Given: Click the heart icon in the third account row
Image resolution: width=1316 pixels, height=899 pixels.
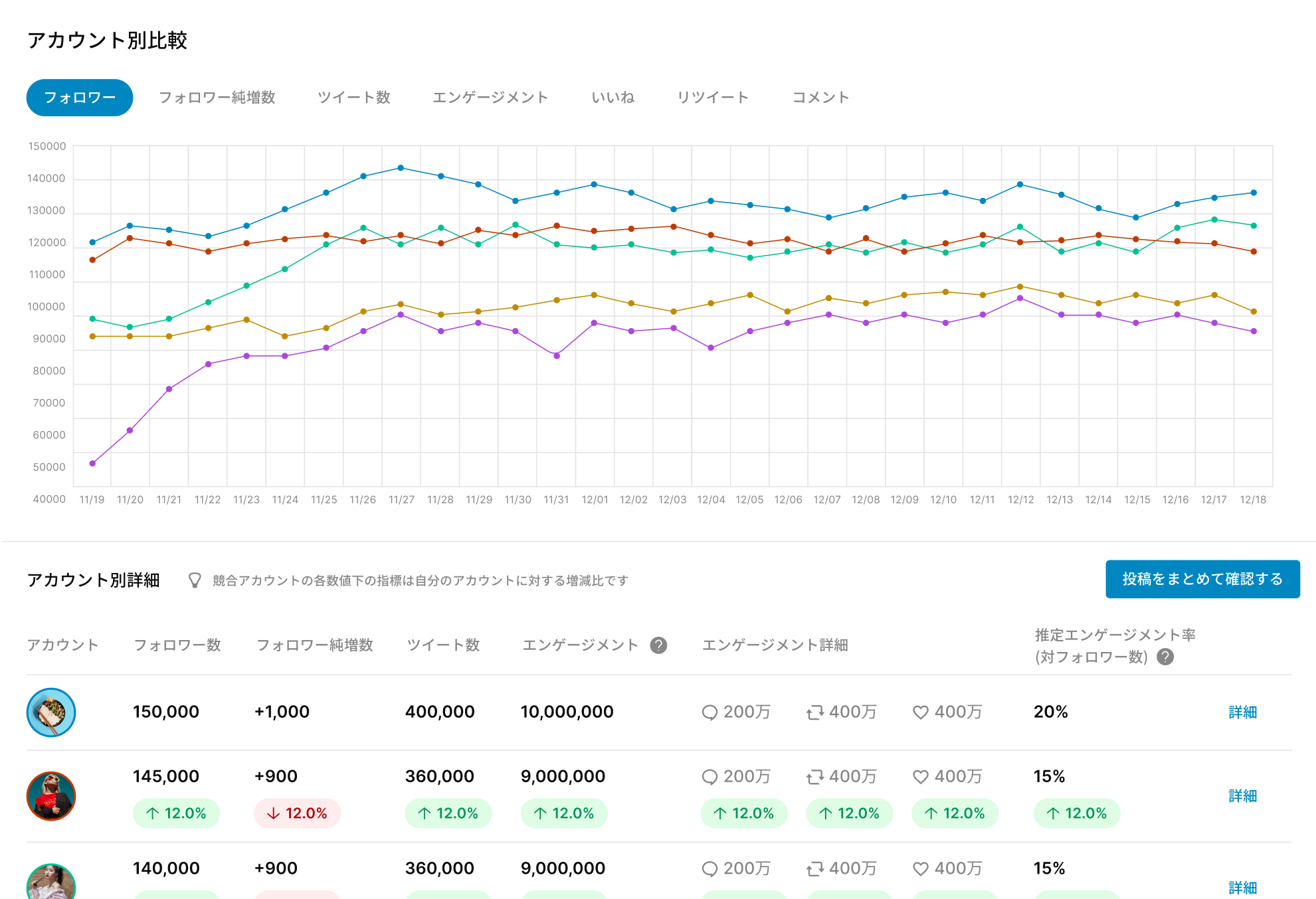Looking at the screenshot, I should point(921,868).
